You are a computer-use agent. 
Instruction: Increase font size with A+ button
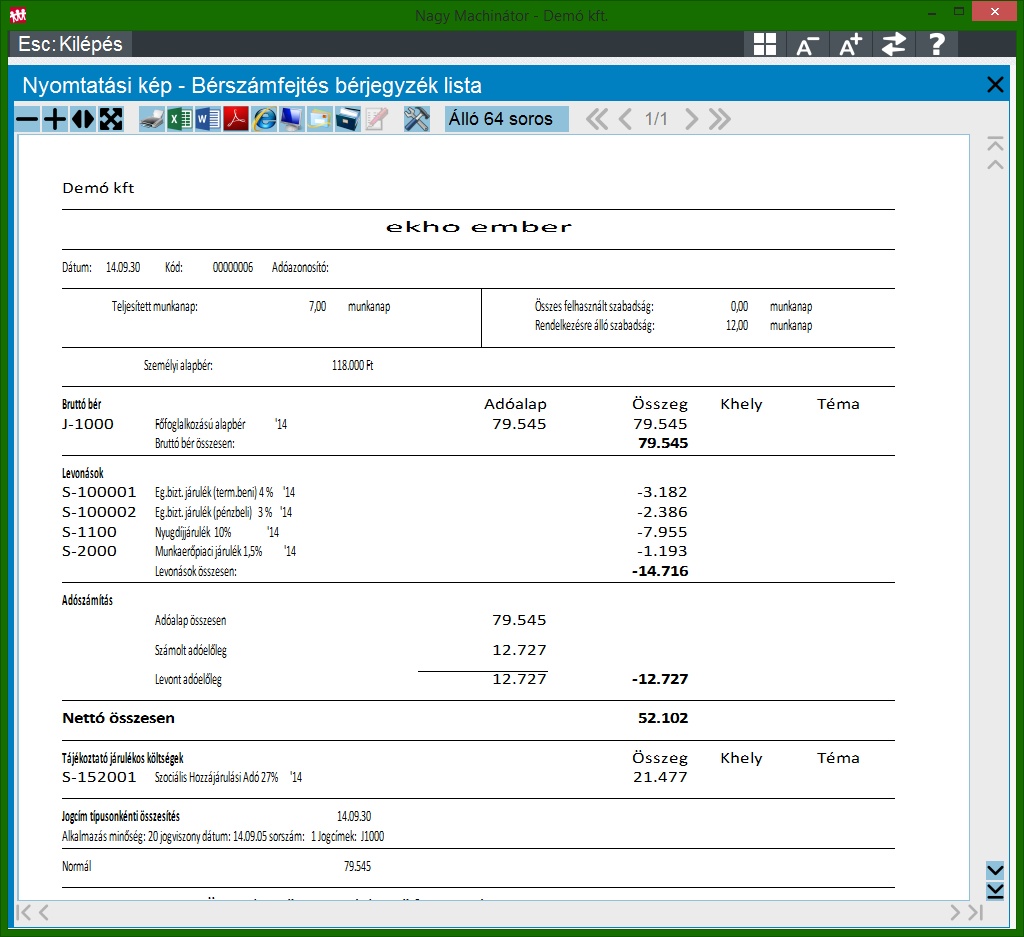tap(850, 44)
